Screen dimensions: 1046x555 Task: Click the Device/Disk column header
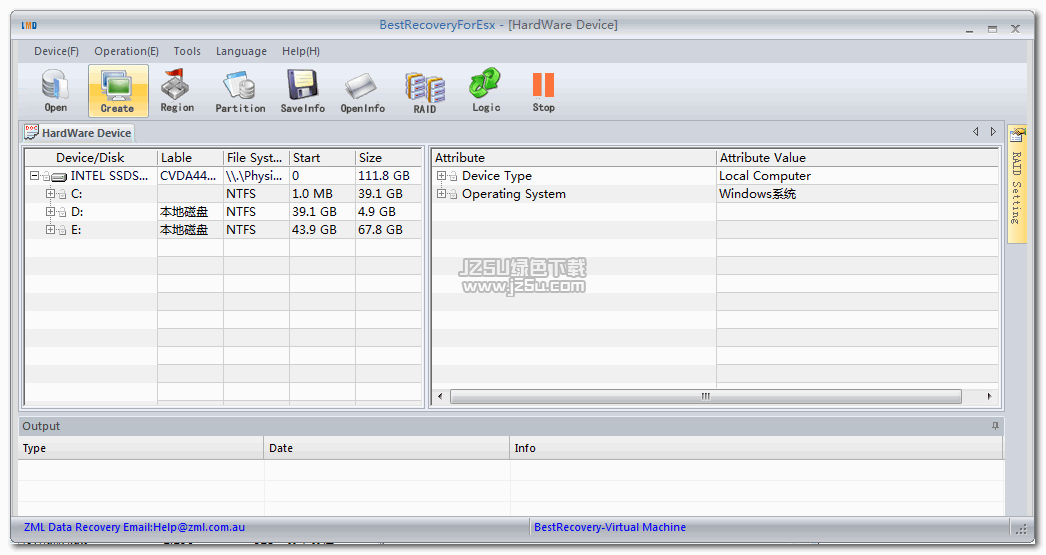coord(91,157)
